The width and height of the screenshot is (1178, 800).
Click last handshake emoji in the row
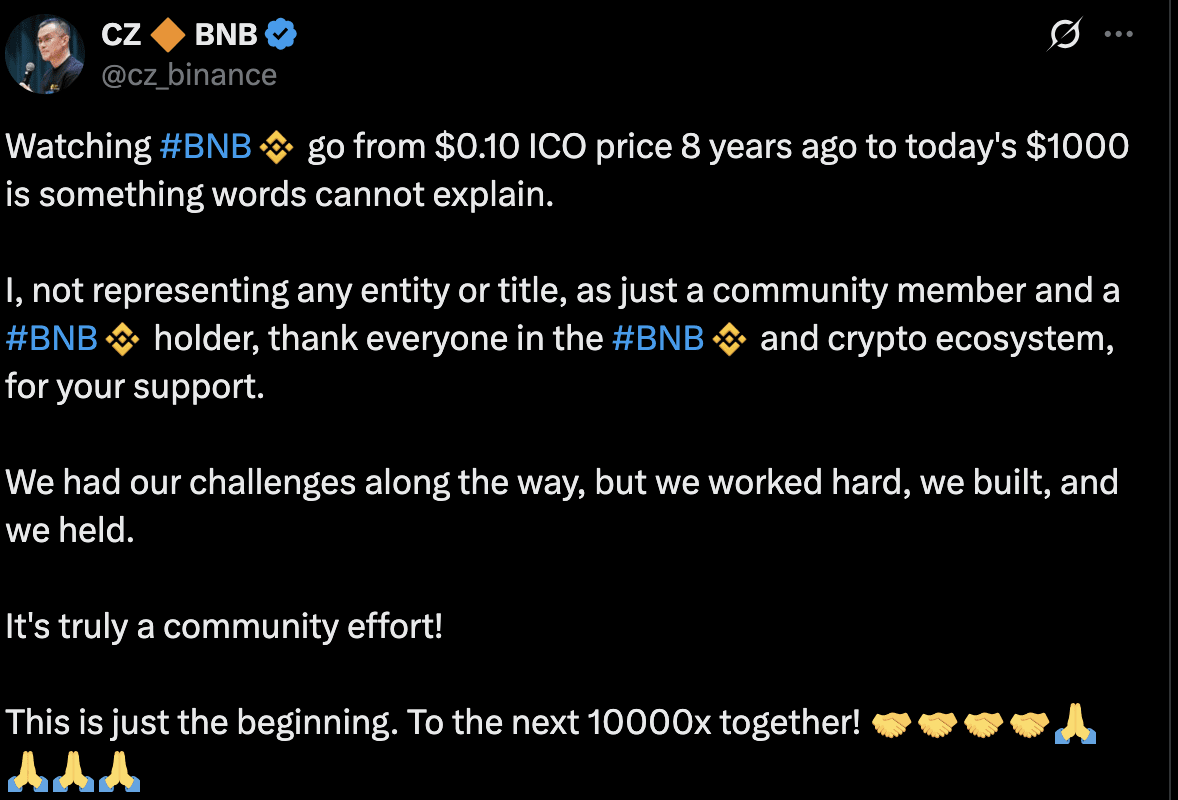pos(1029,724)
